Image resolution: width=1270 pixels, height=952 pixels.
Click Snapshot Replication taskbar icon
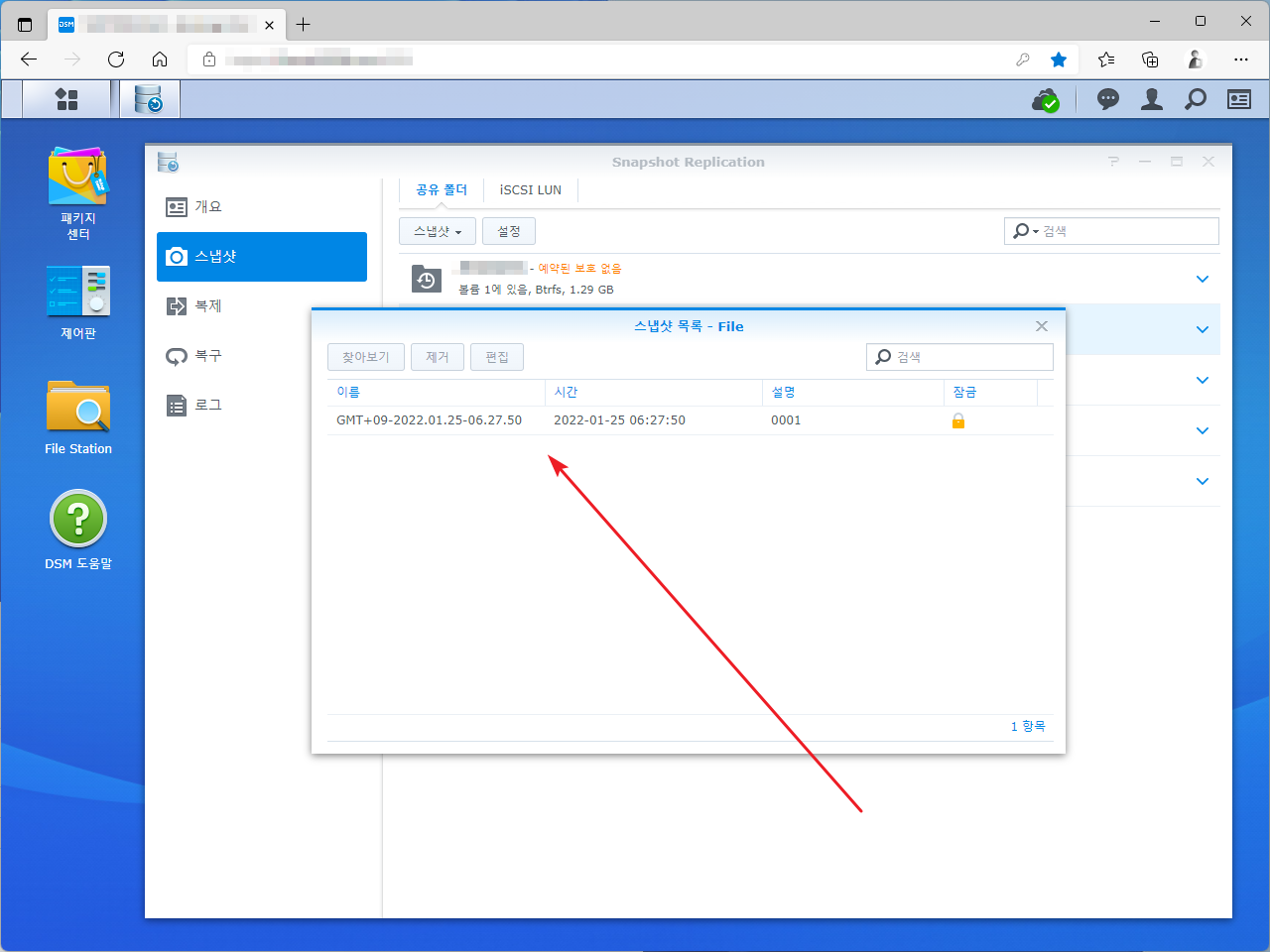point(149,99)
